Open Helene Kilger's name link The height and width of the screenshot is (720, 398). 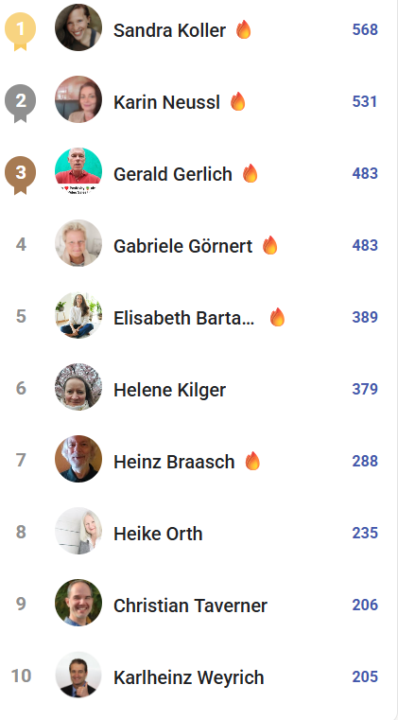169,390
